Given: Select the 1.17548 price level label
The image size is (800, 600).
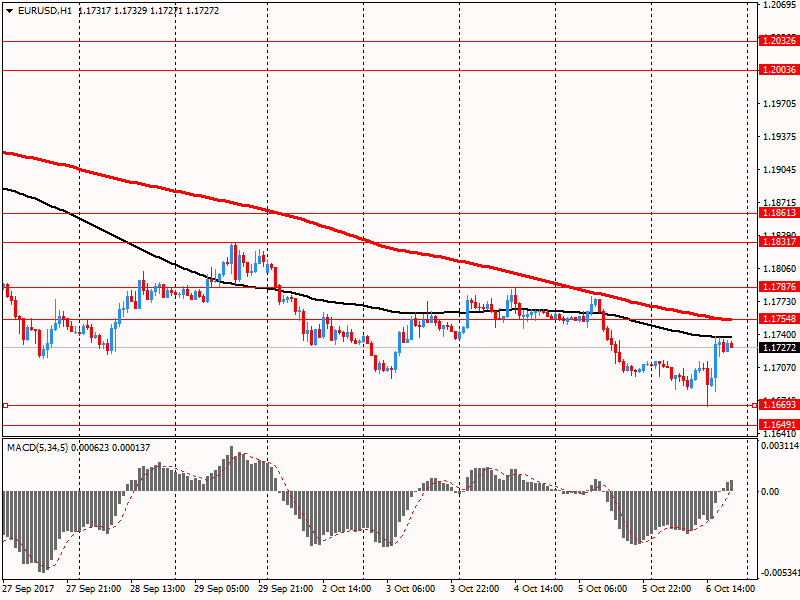Looking at the screenshot, I should tap(779, 319).
